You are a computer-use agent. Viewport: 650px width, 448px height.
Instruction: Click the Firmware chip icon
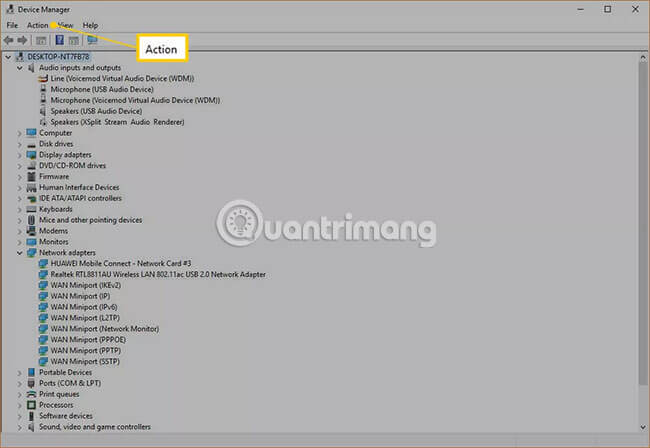[31, 177]
